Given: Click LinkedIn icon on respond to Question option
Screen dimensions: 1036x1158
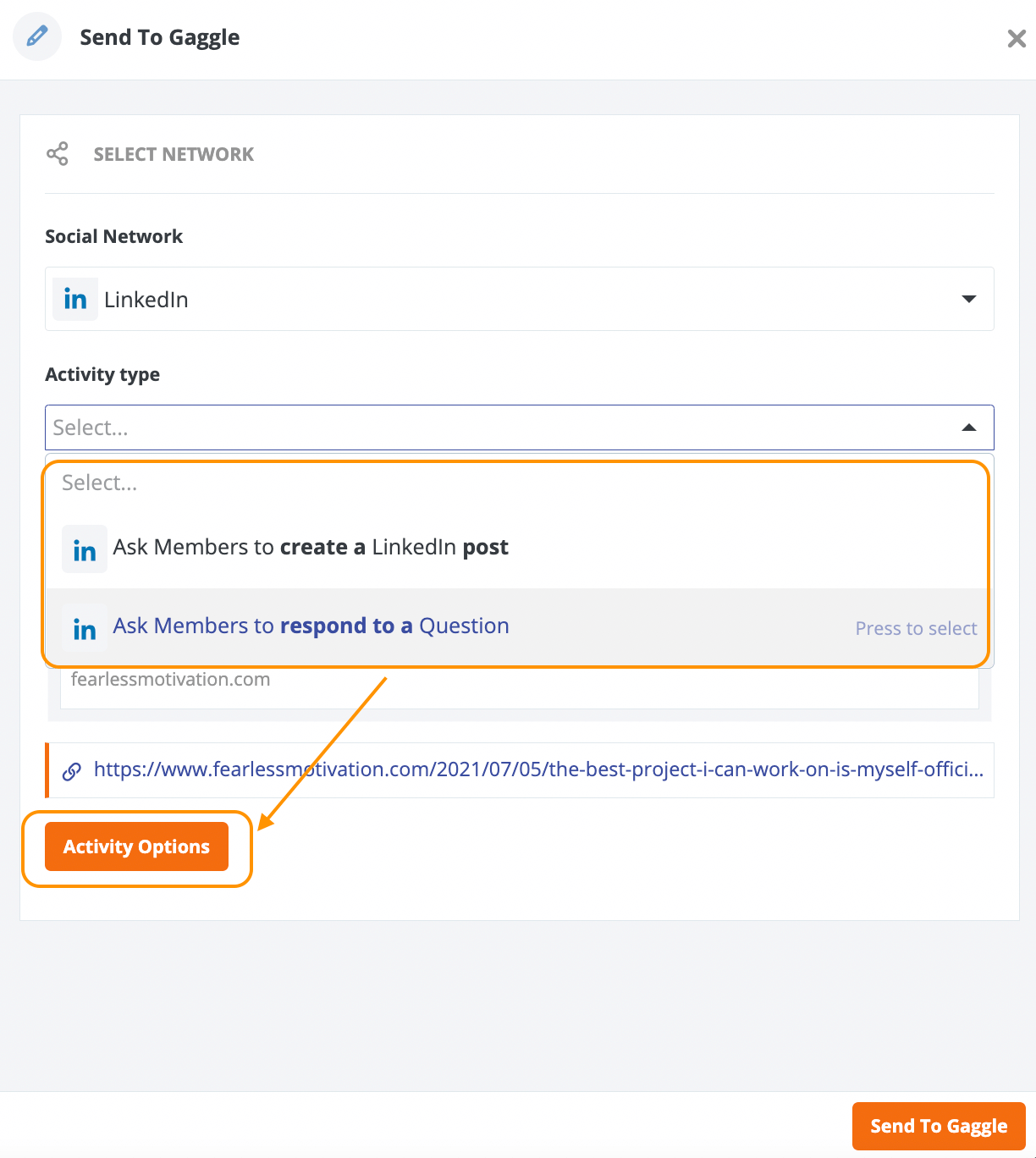Looking at the screenshot, I should coord(85,628).
